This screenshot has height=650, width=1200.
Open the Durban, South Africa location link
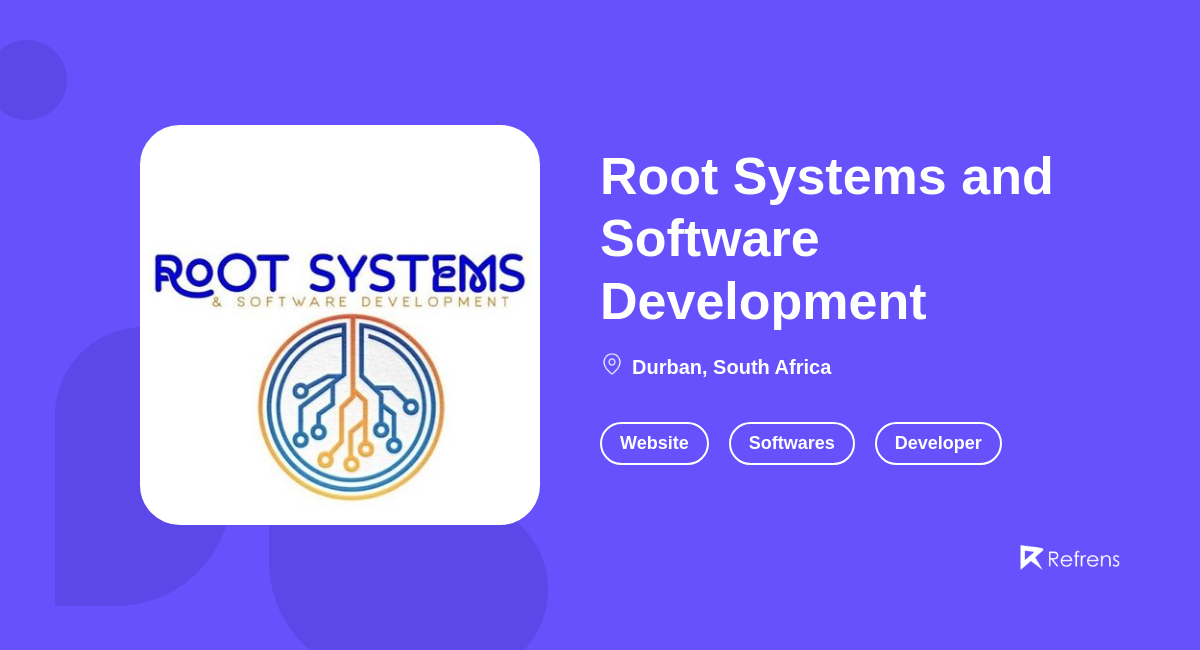pos(731,367)
